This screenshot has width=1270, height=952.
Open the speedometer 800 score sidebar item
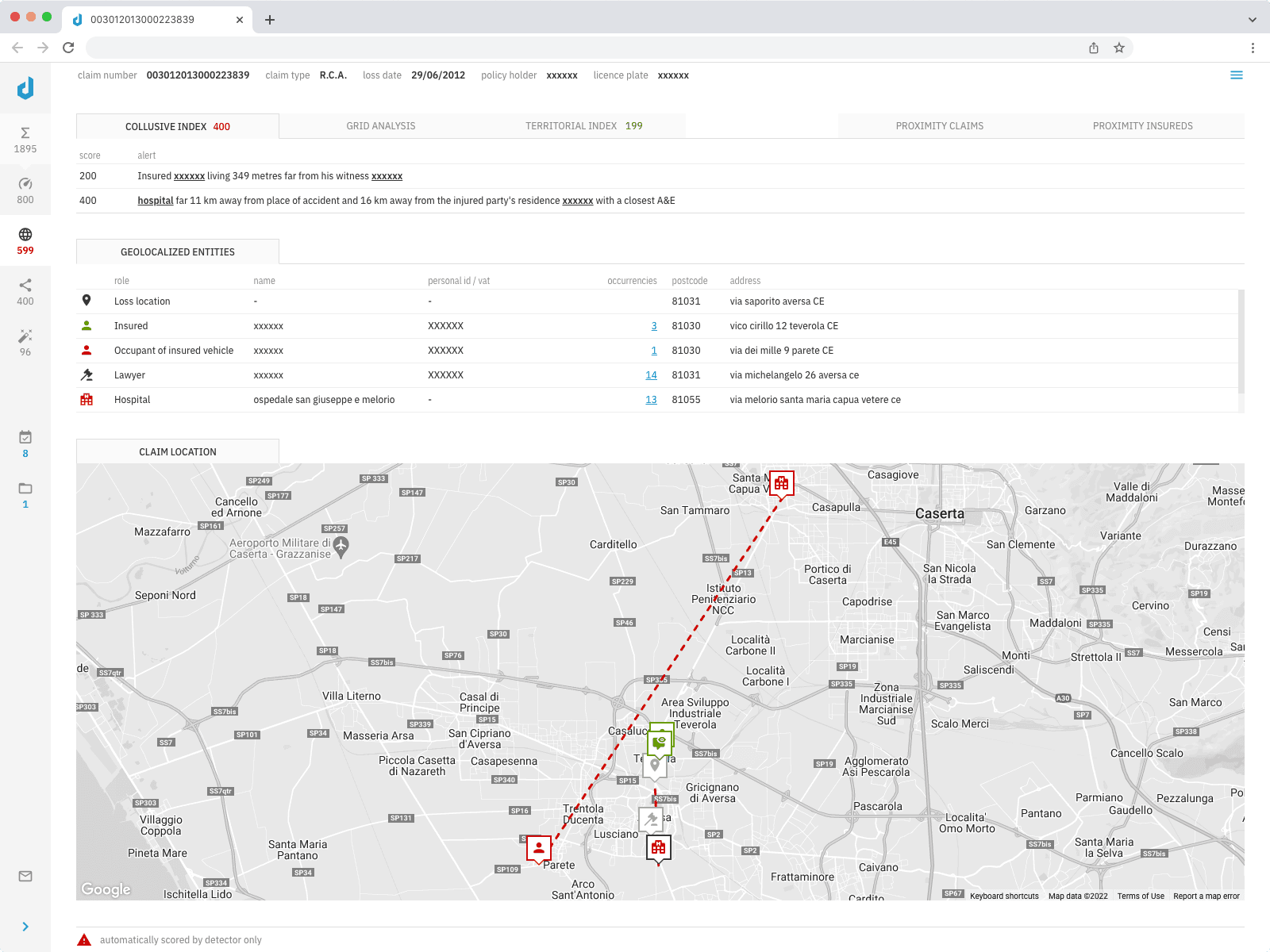point(25,190)
